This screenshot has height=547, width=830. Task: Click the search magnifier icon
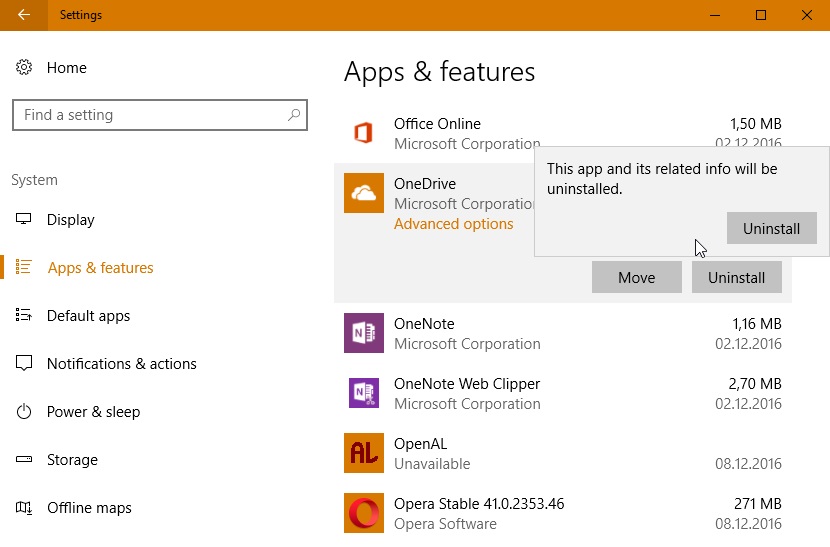(294, 114)
